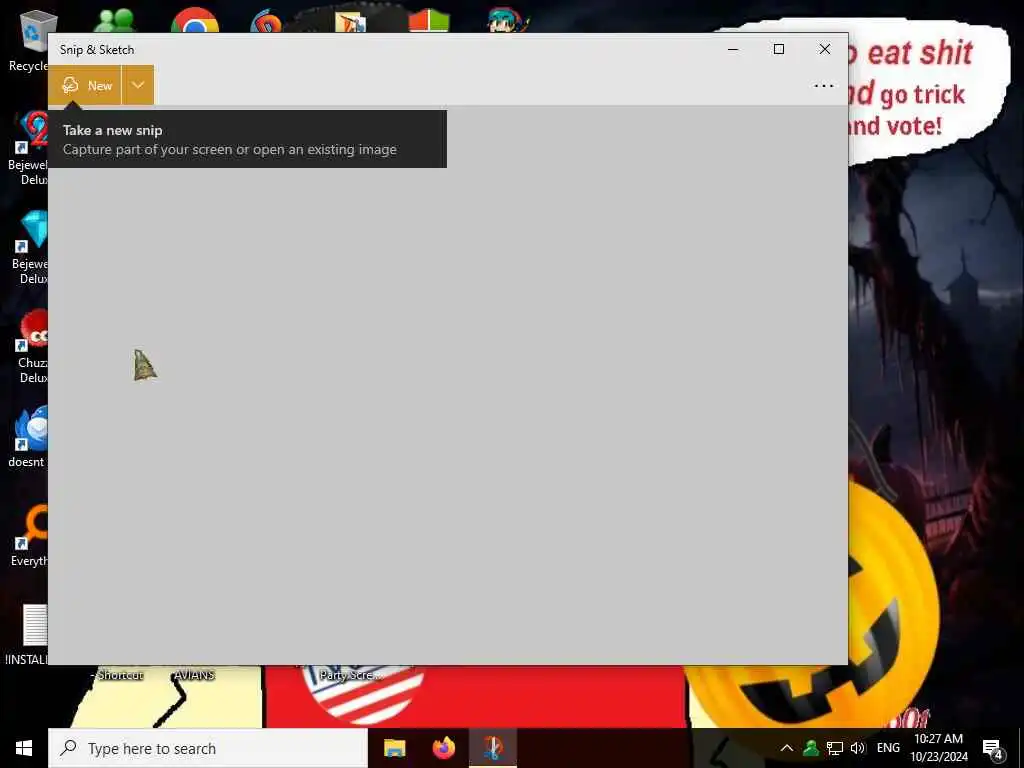Maximize the Snip & Sketch window

click(778, 50)
